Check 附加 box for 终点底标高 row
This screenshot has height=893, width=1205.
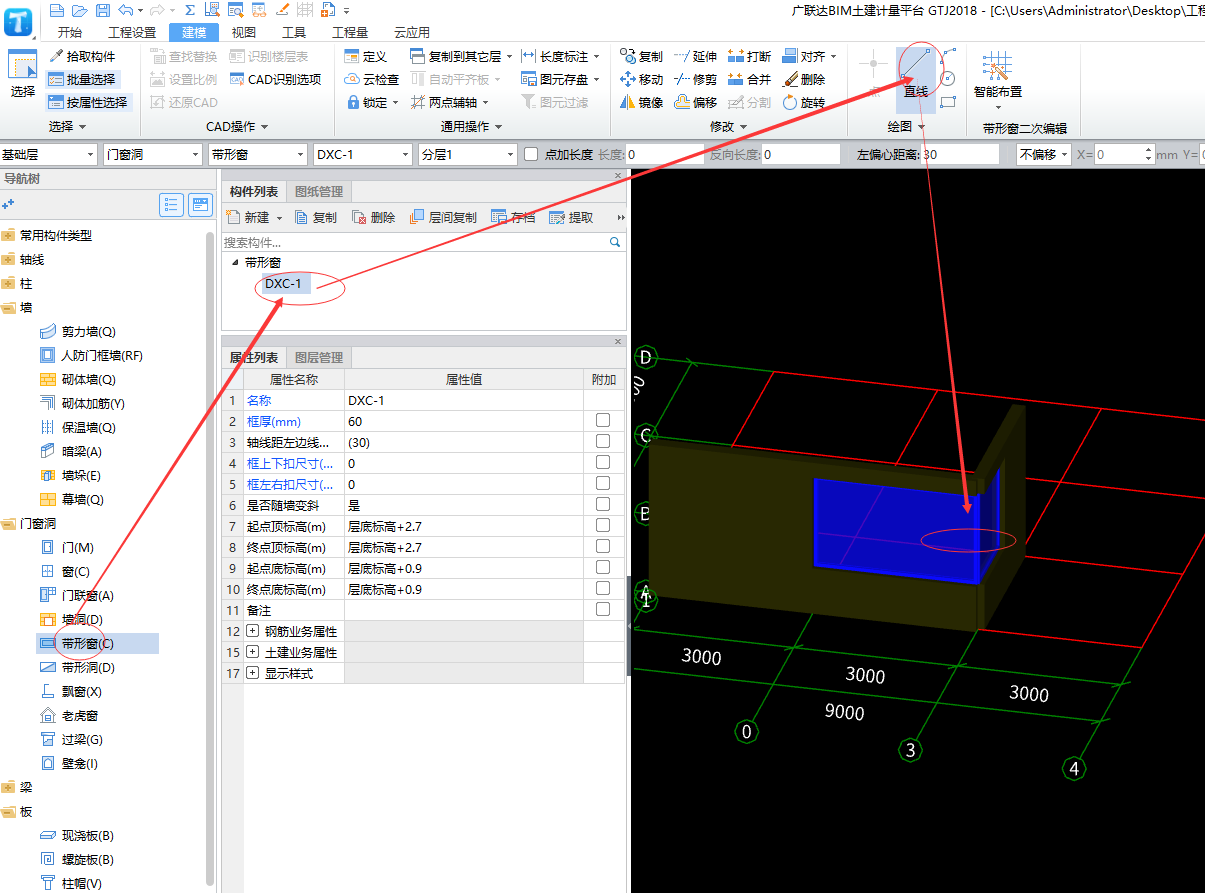click(x=603, y=589)
